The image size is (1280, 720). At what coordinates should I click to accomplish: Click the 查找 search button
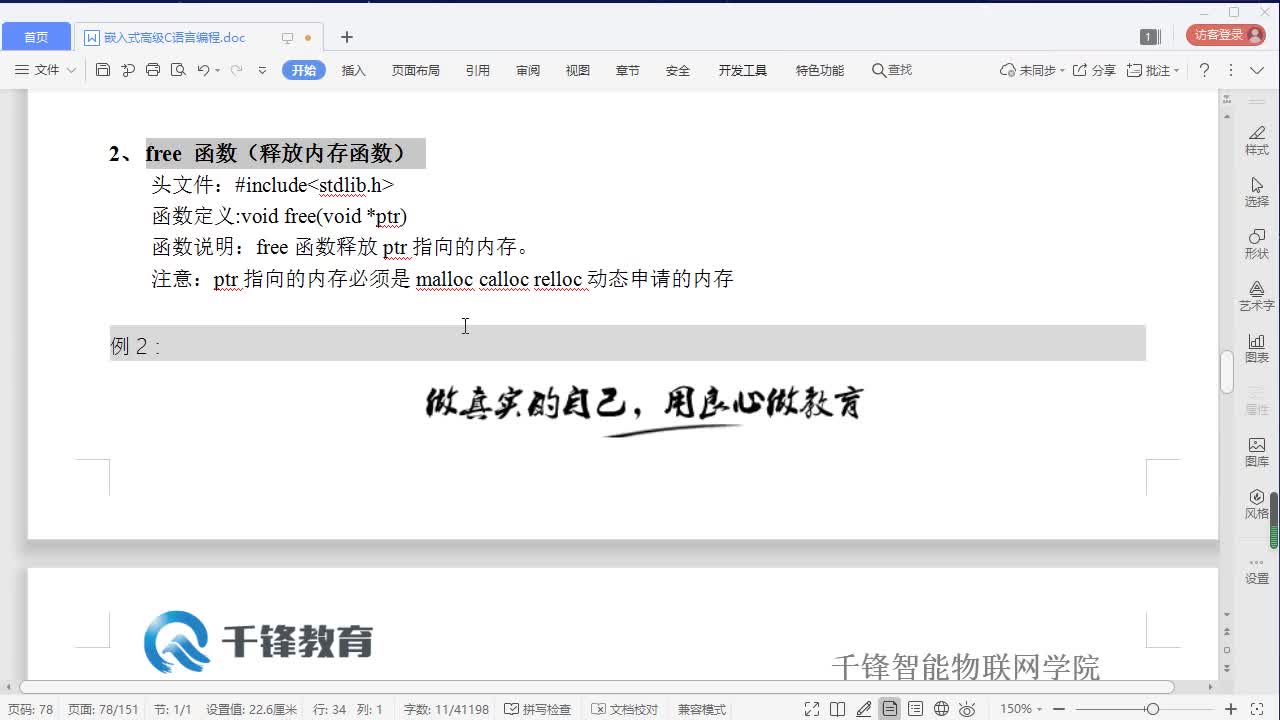click(892, 70)
